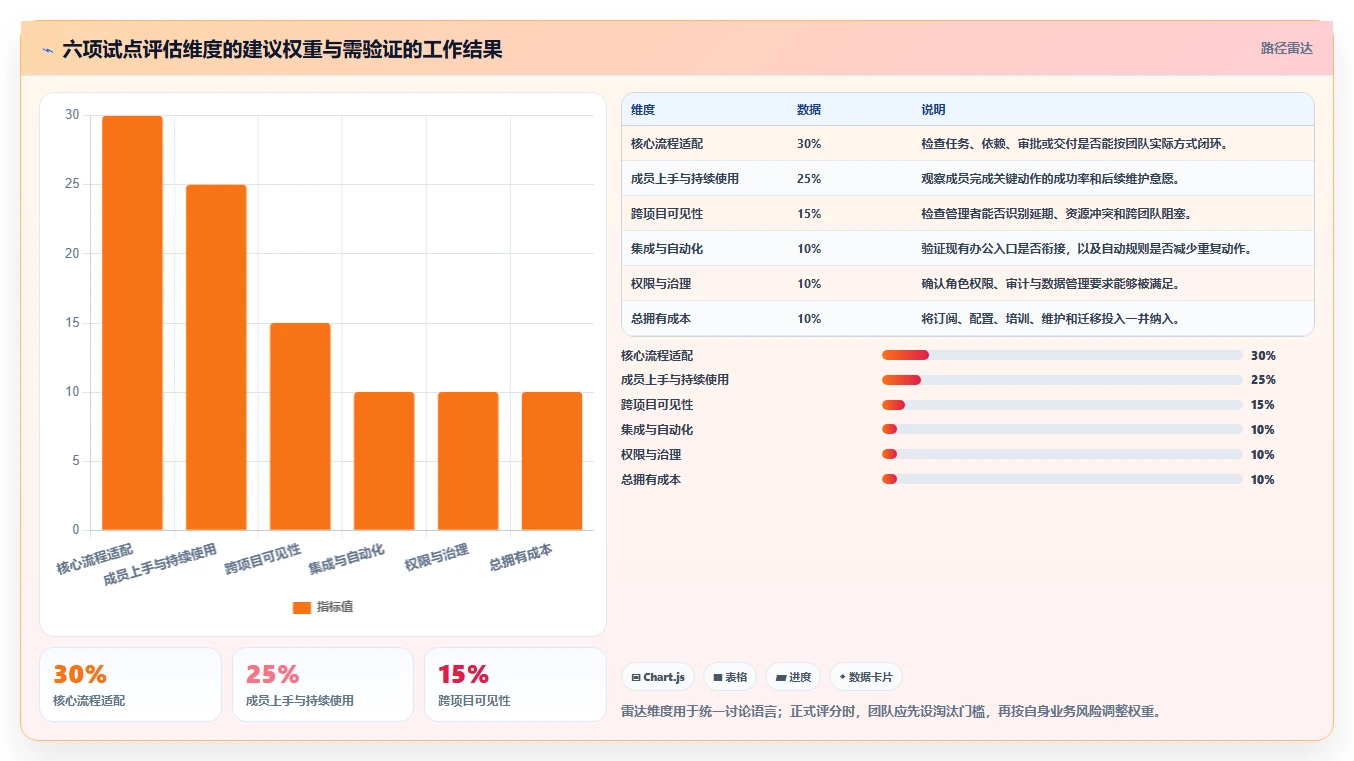Click 集成与自动化 cell in the table

pos(667,249)
